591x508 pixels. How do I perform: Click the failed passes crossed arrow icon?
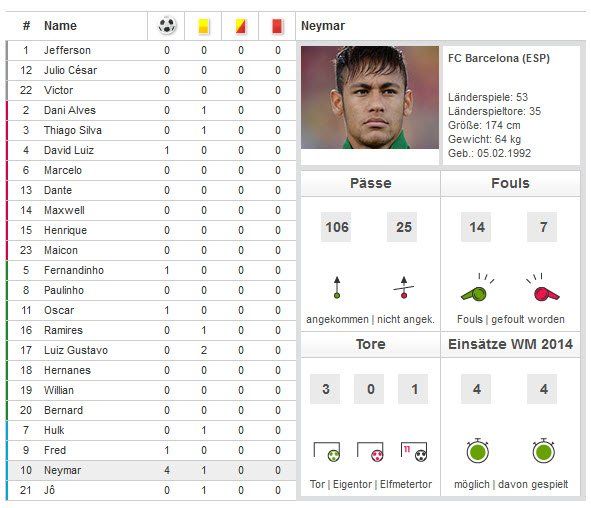[404, 288]
